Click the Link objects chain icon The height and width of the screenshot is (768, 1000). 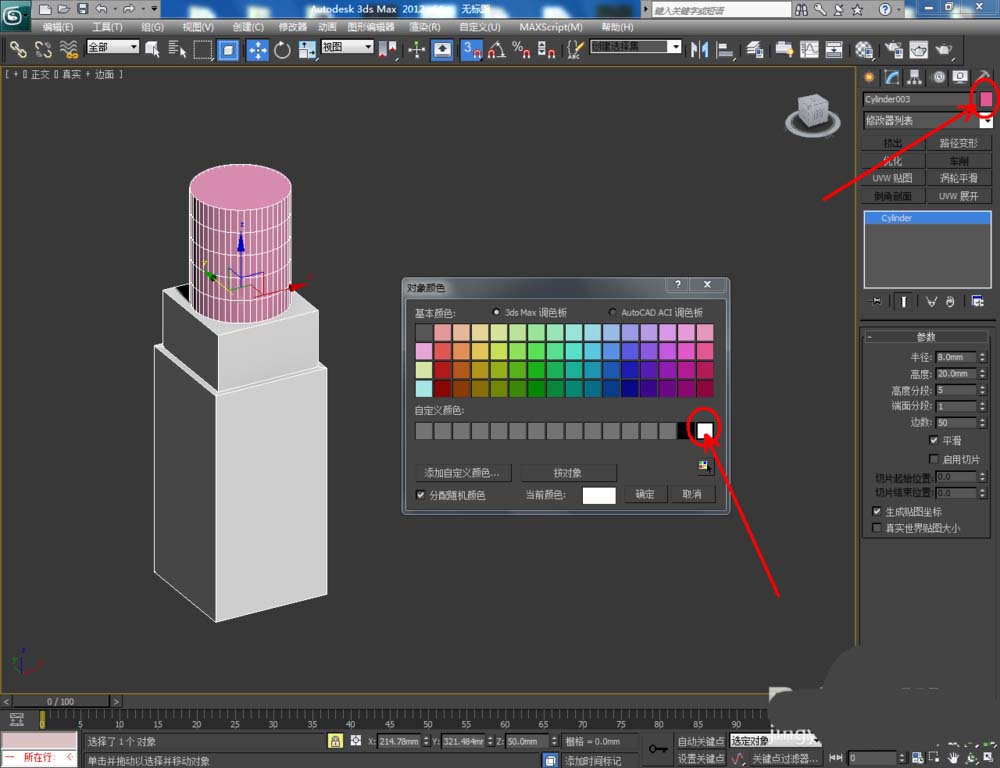tap(18, 49)
